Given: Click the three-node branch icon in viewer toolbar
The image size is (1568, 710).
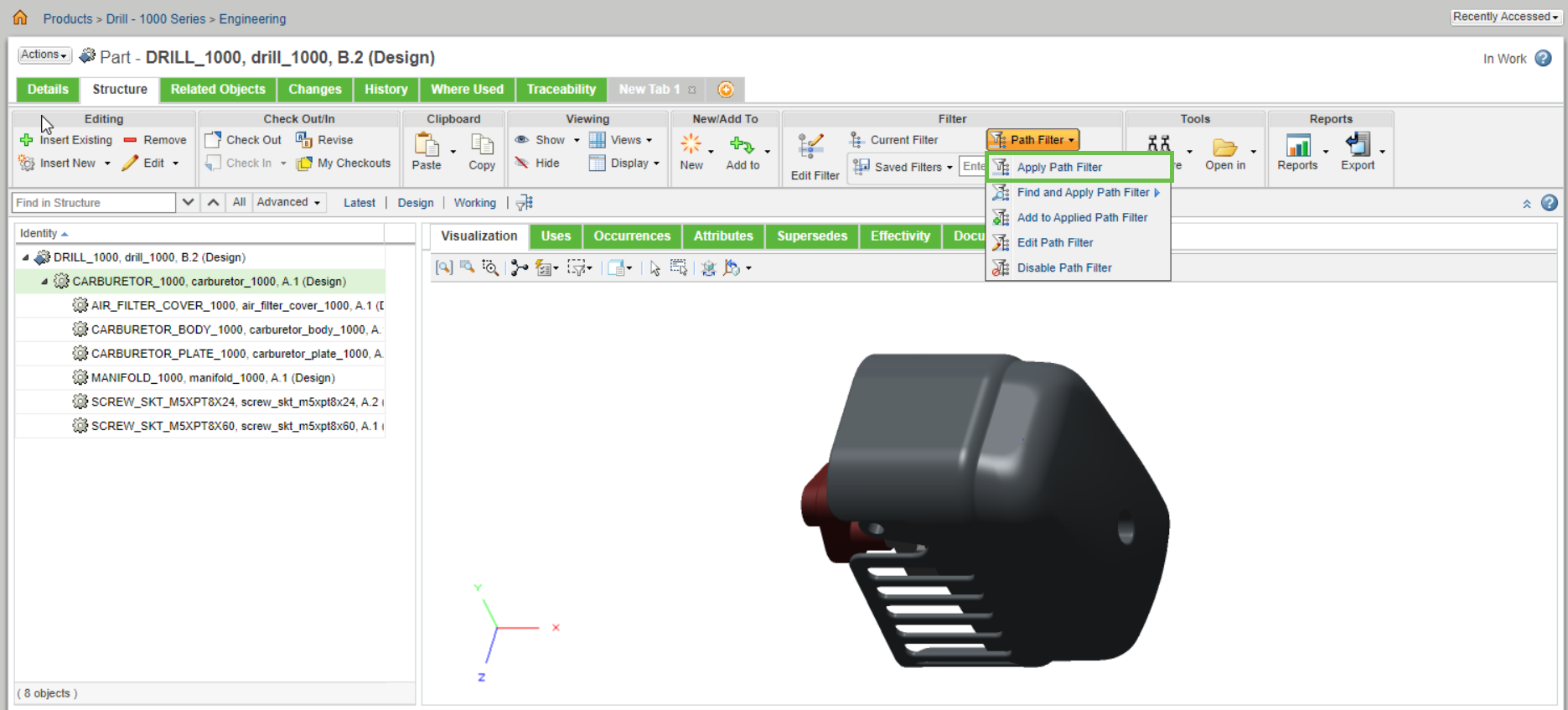Looking at the screenshot, I should 520,267.
